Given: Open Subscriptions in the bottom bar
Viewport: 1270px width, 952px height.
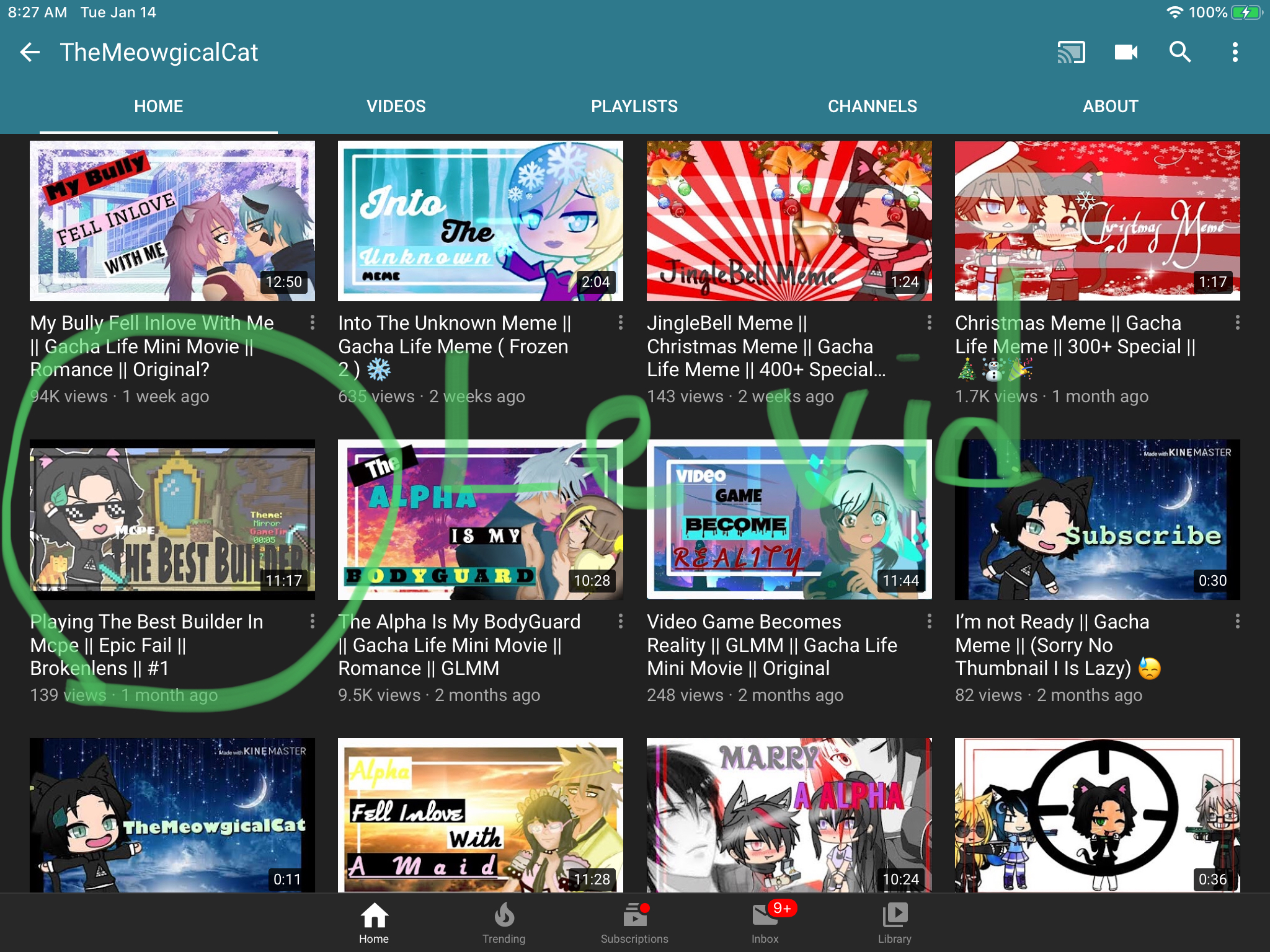Looking at the screenshot, I should point(634,923).
